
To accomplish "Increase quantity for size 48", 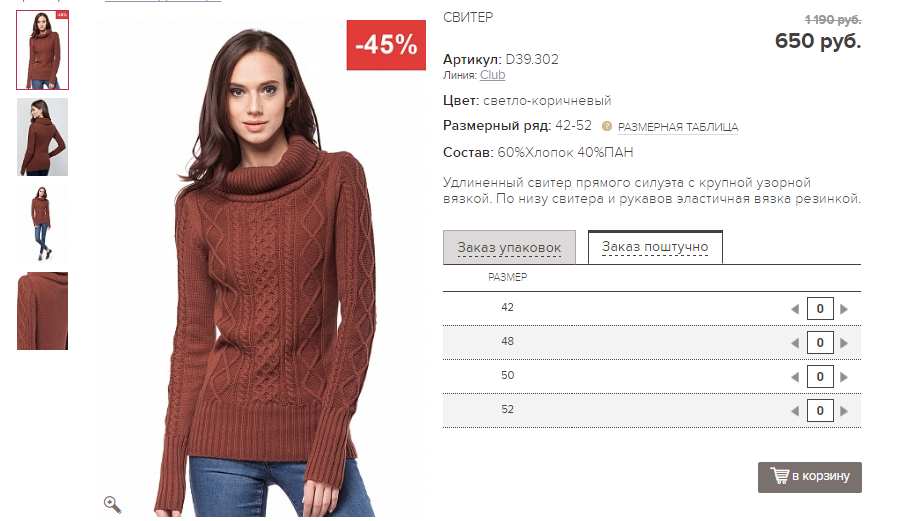I will [x=844, y=343].
